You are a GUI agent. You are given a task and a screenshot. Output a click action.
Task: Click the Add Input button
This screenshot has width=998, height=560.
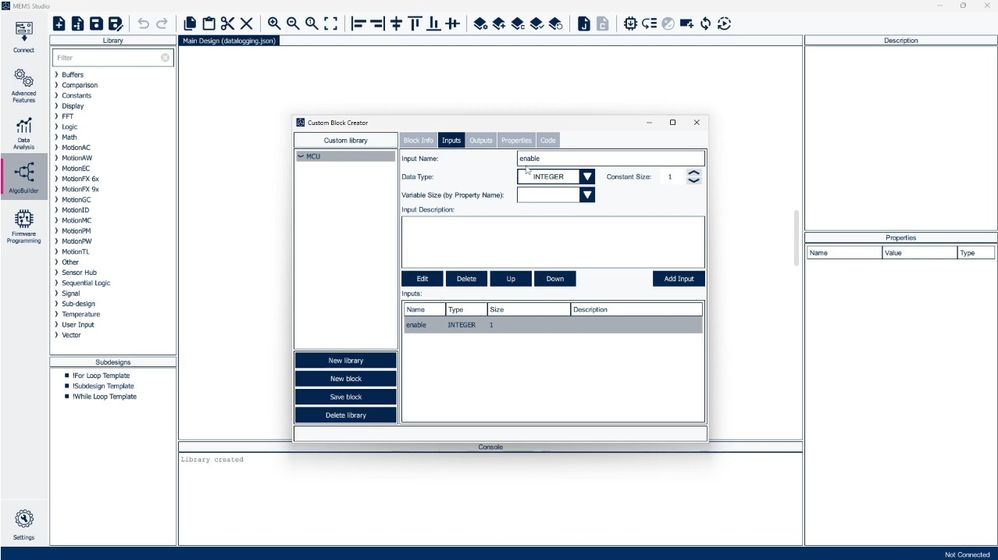click(678, 279)
